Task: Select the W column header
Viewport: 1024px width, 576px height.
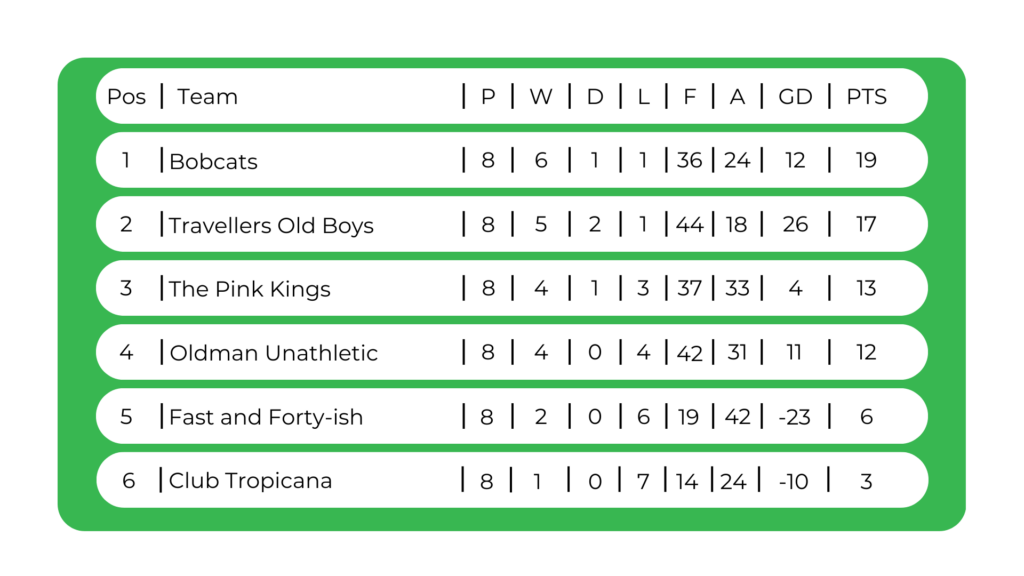Action: 540,97
